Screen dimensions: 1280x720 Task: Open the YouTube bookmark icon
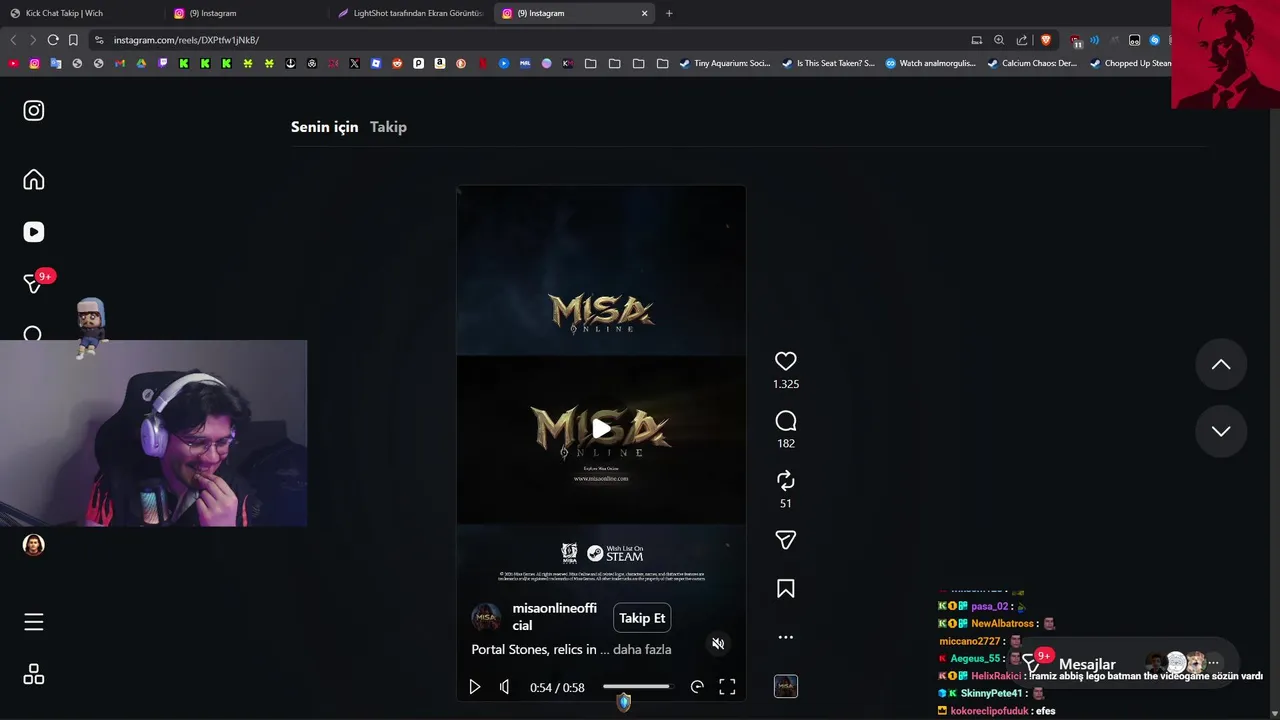click(x=13, y=63)
